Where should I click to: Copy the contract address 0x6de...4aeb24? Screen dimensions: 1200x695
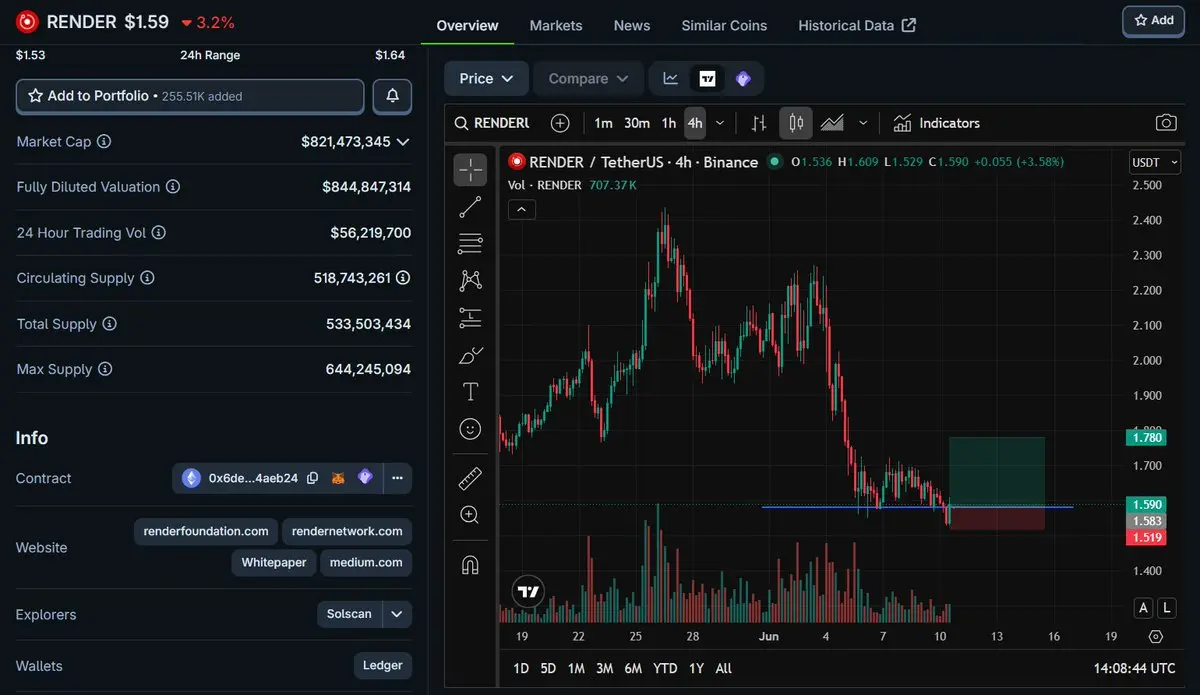[x=313, y=478]
